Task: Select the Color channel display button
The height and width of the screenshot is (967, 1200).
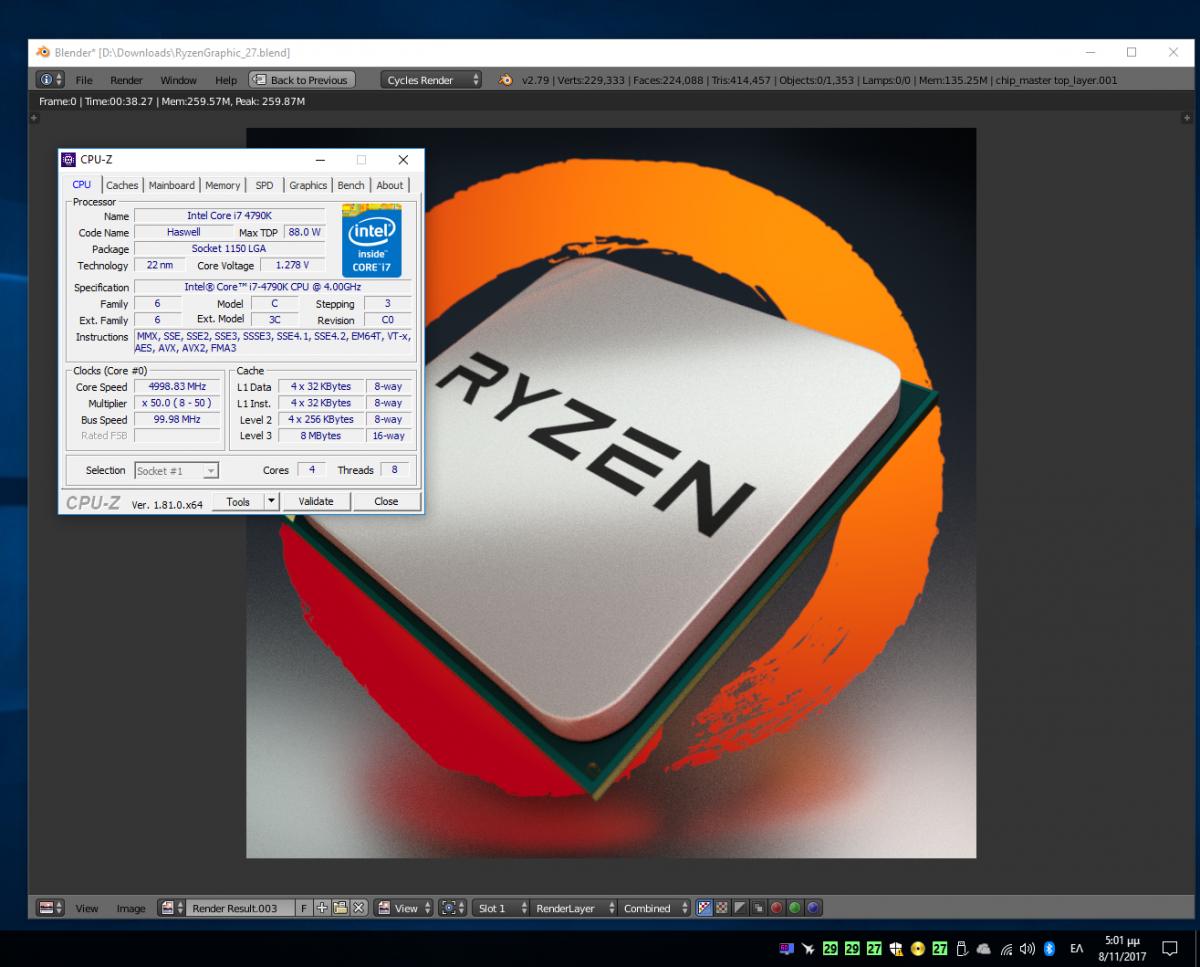Action: click(722, 908)
